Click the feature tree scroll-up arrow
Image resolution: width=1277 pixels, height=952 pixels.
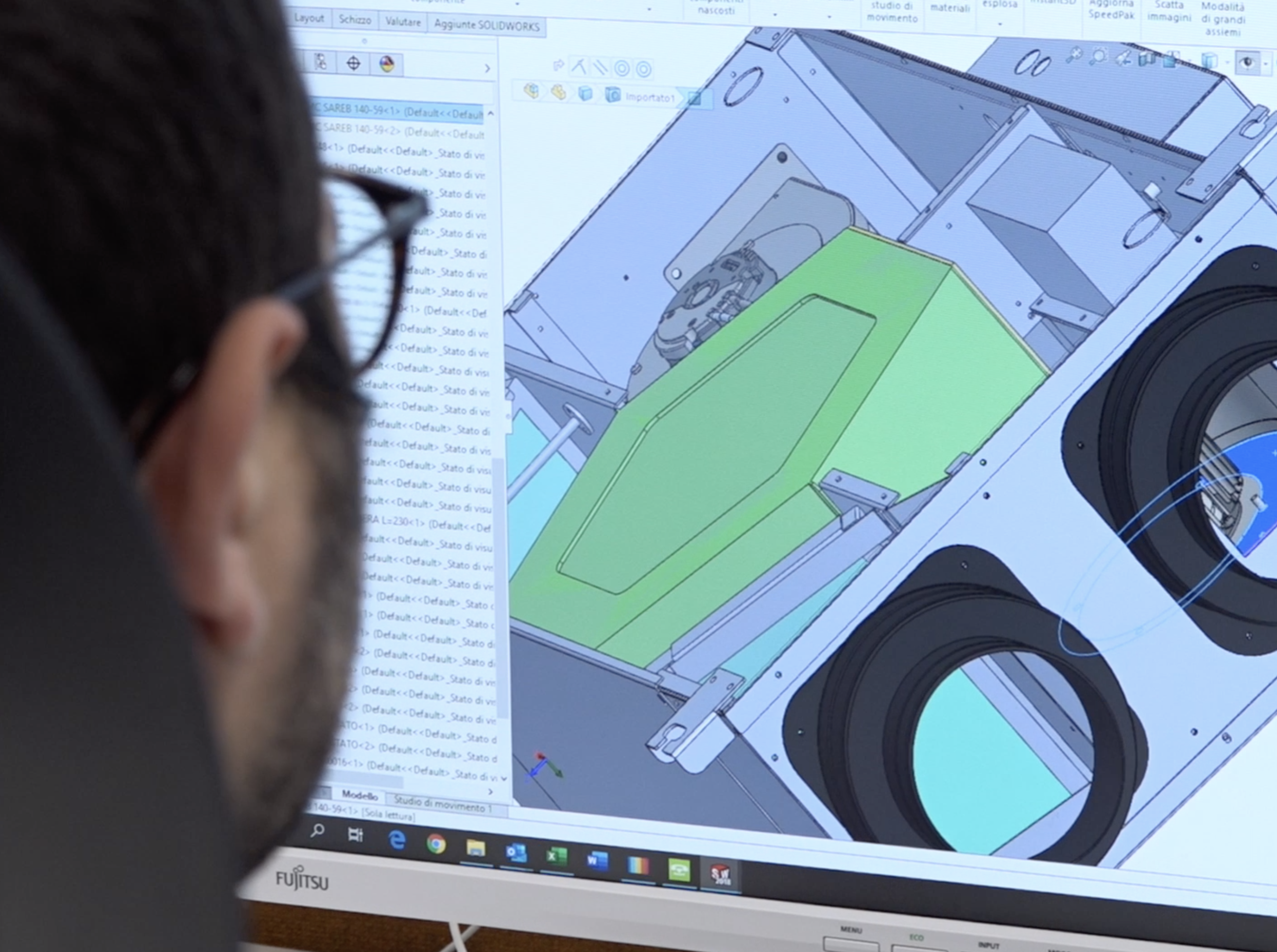(x=491, y=113)
